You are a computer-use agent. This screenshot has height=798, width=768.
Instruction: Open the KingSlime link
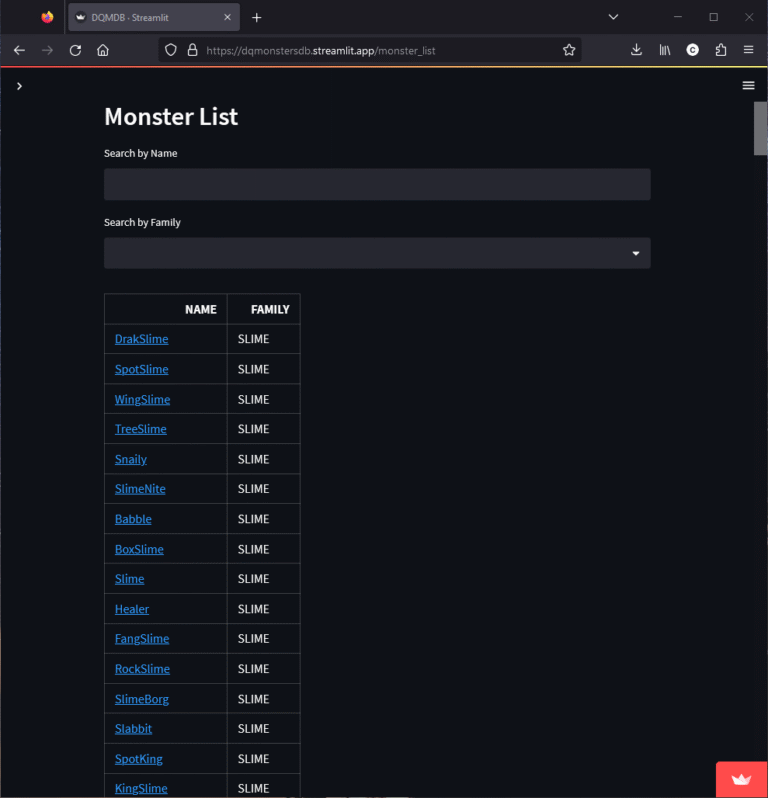(141, 788)
